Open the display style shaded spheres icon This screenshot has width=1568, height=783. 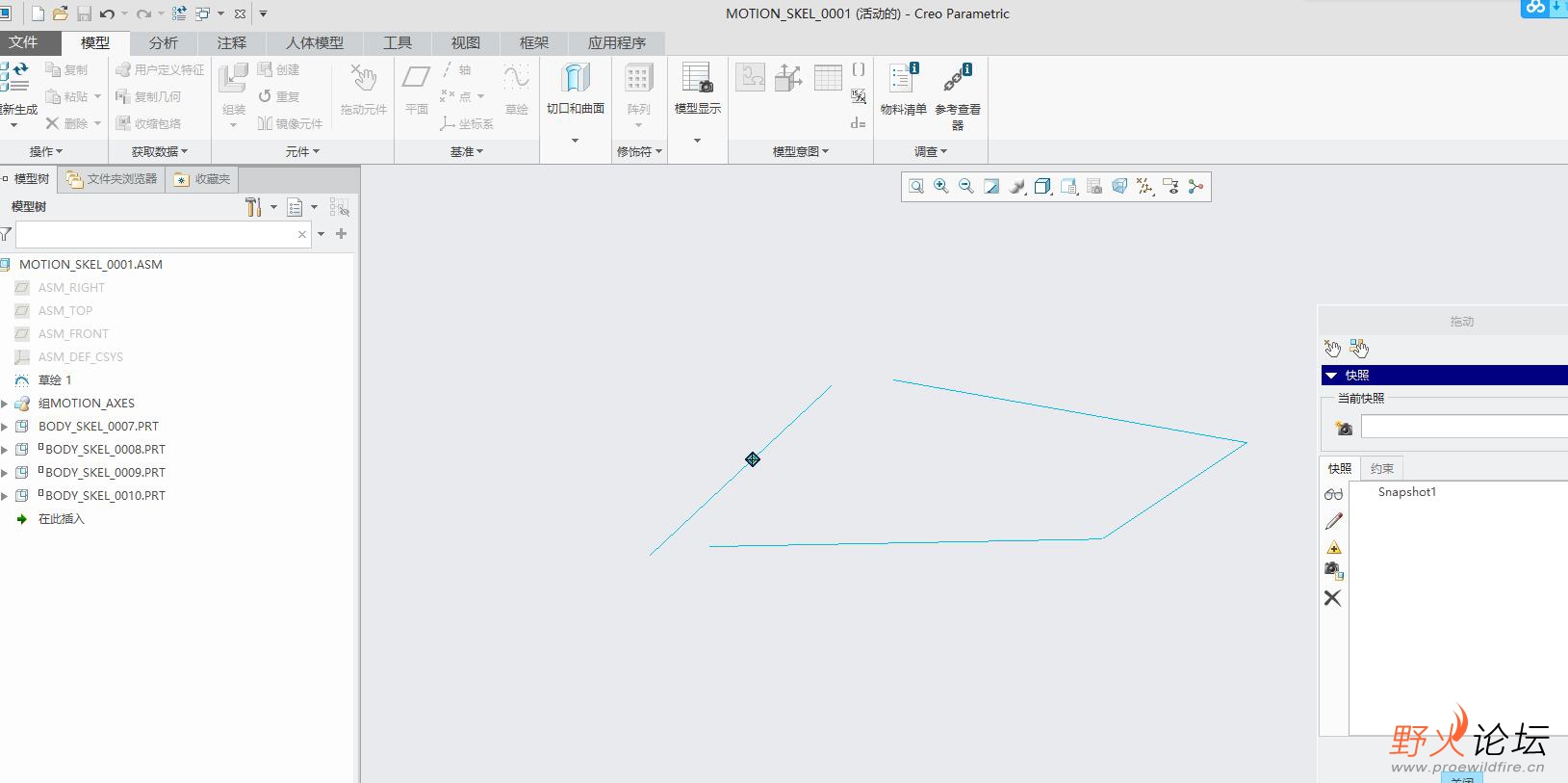1017,187
